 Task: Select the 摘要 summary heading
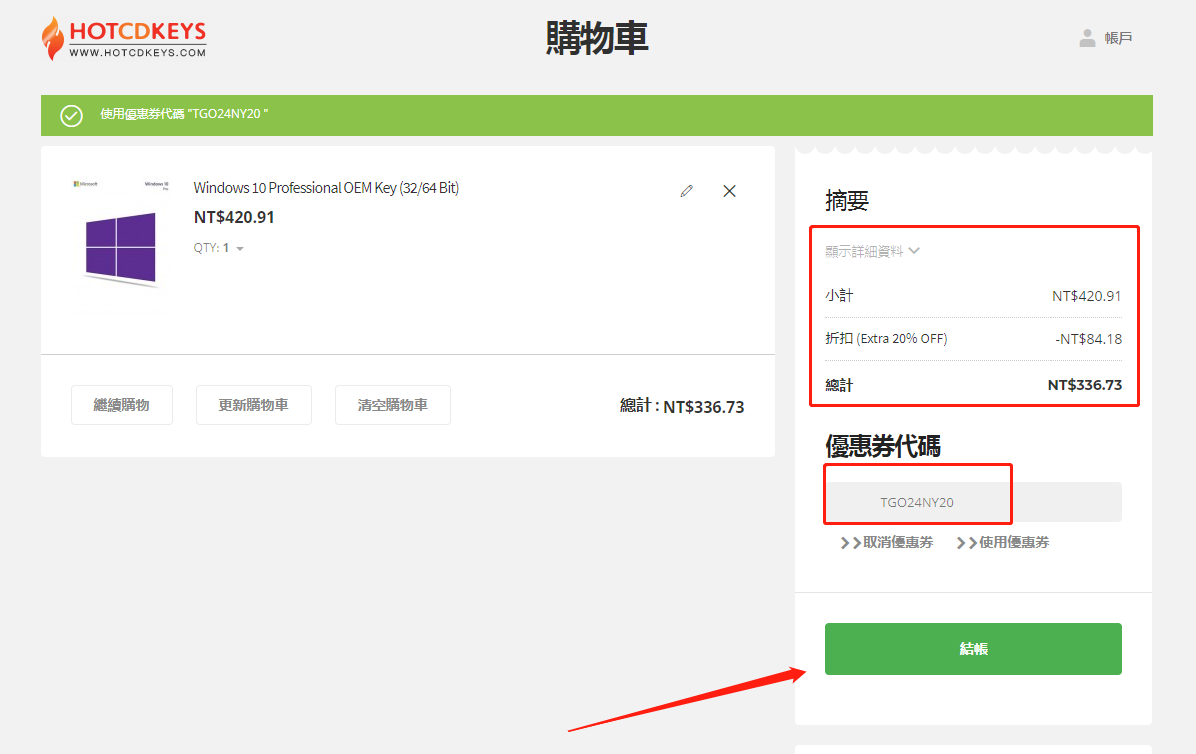tap(847, 201)
